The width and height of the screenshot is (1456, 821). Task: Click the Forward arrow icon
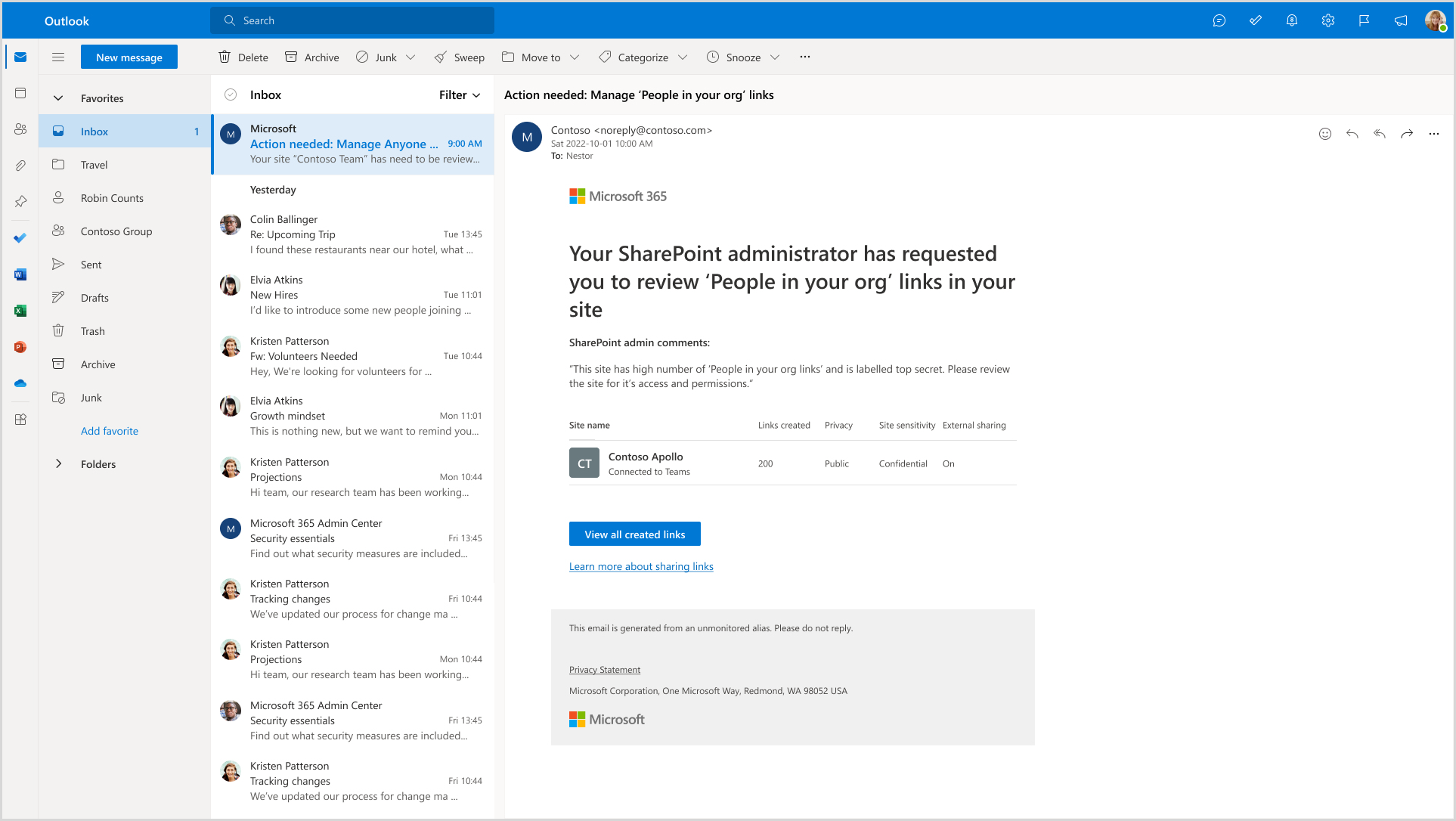click(1406, 134)
